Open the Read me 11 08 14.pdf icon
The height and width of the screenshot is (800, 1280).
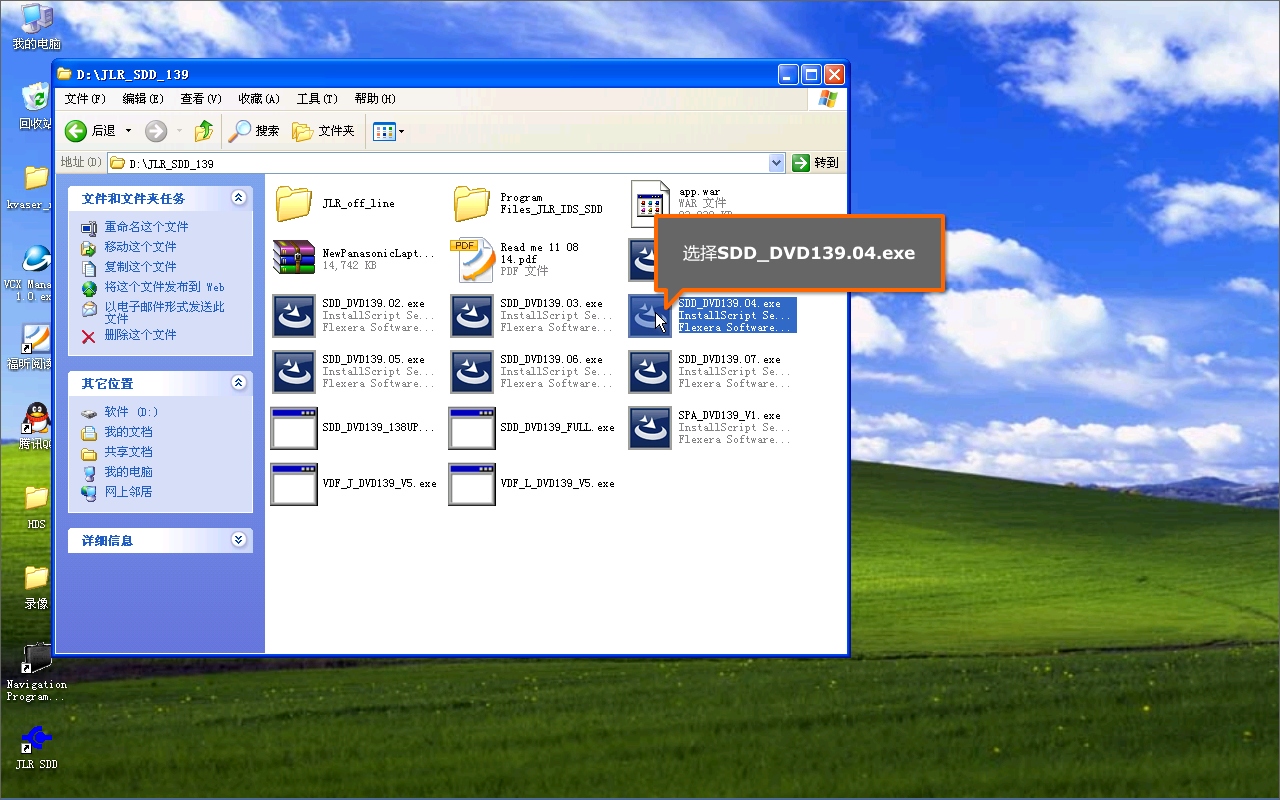(472, 260)
